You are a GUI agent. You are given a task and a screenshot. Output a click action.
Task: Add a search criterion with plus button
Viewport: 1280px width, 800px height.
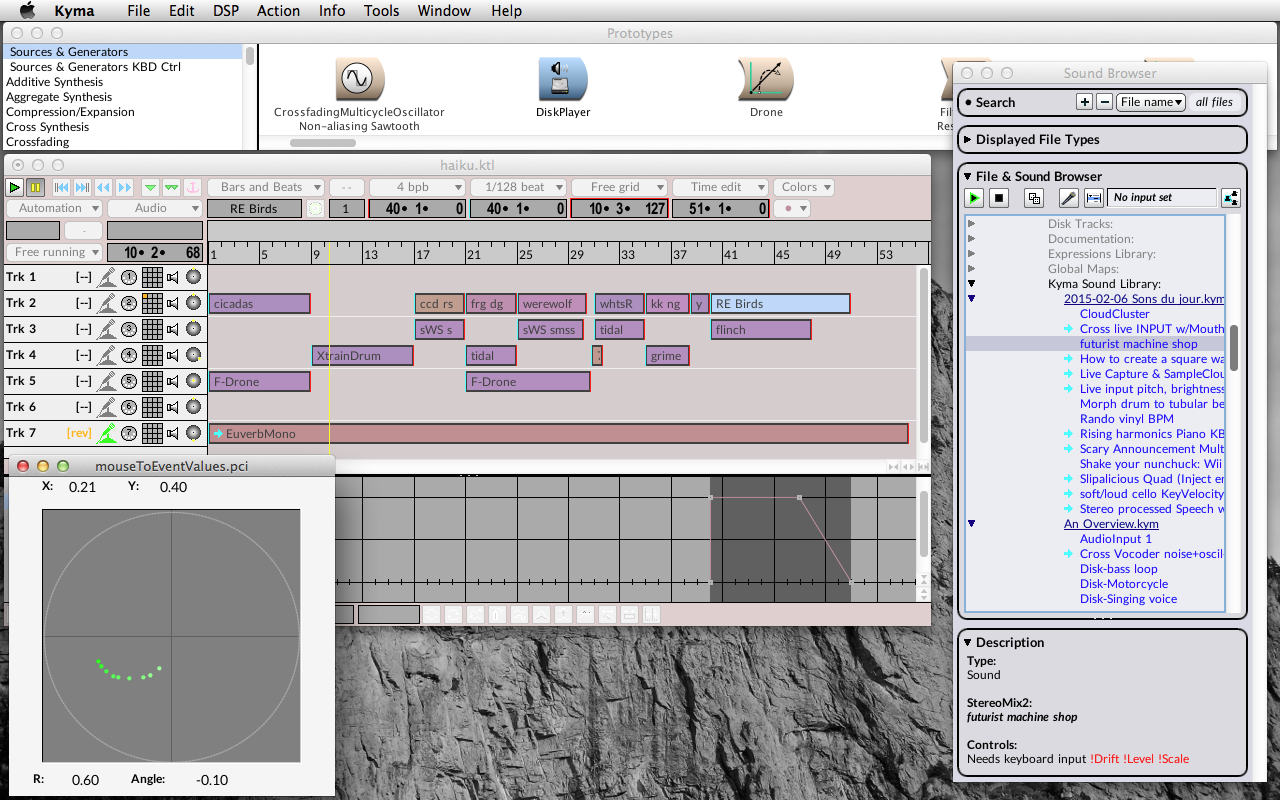pyautogui.click(x=1085, y=102)
